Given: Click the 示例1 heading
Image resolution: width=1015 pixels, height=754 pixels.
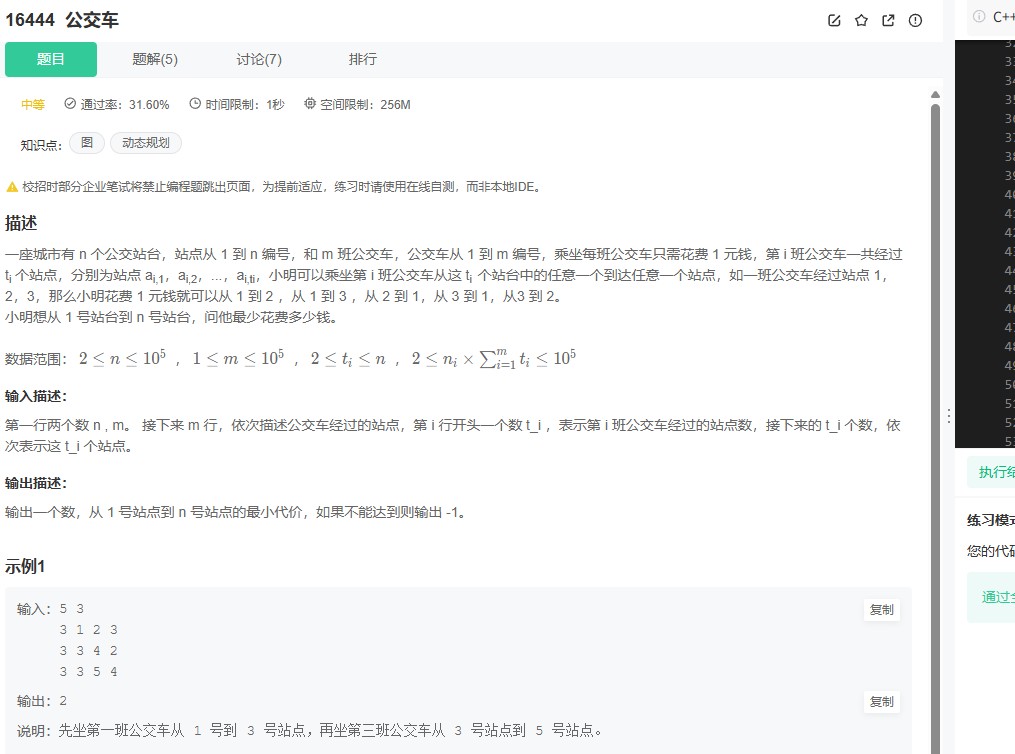Looking at the screenshot, I should pyautogui.click(x=25, y=566).
